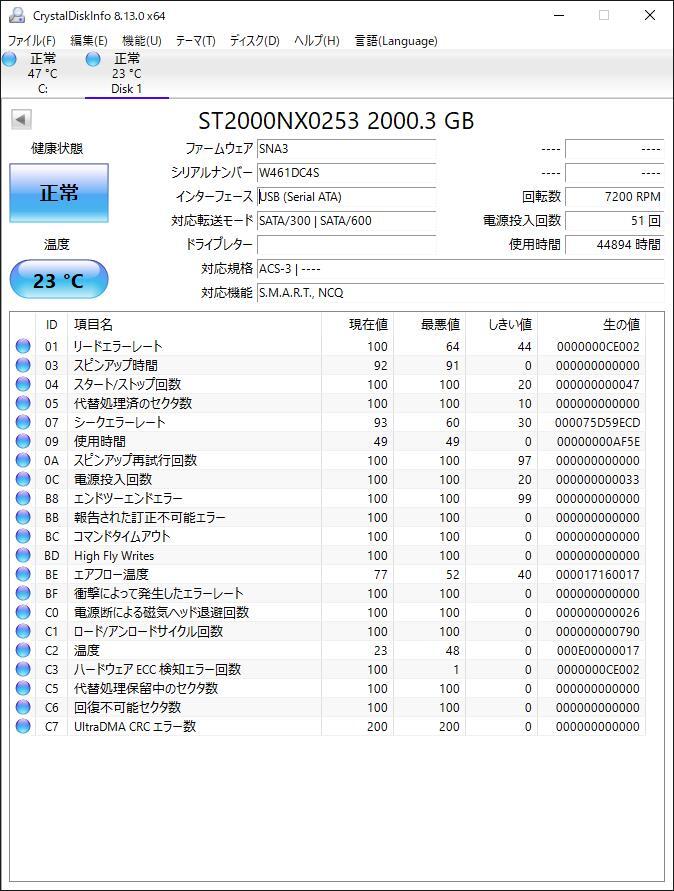Open the 編集(E) menu
Viewport: 674px width, 891px height.
89,41
